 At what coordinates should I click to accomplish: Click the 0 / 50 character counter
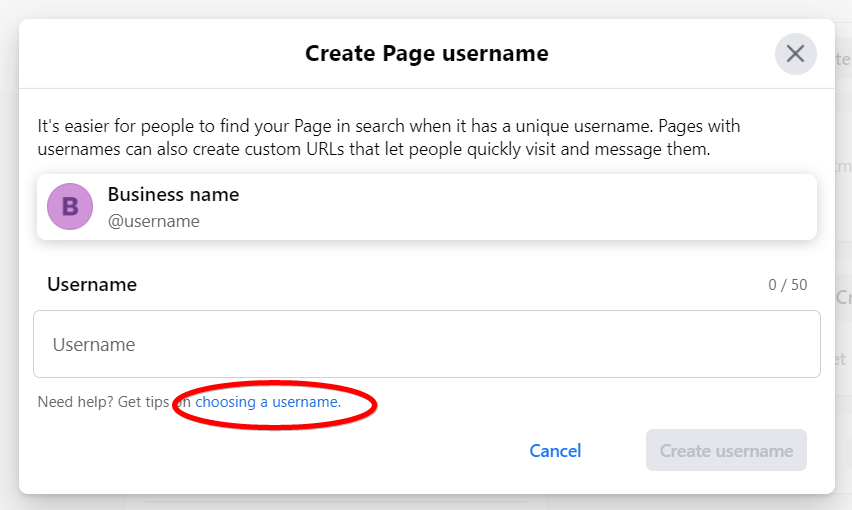coord(787,285)
